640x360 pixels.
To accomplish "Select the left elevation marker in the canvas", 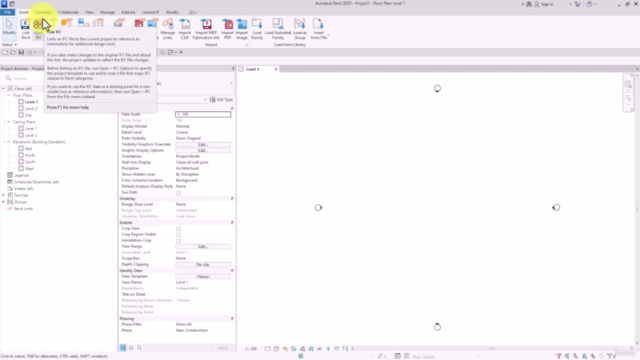I will pos(318,208).
